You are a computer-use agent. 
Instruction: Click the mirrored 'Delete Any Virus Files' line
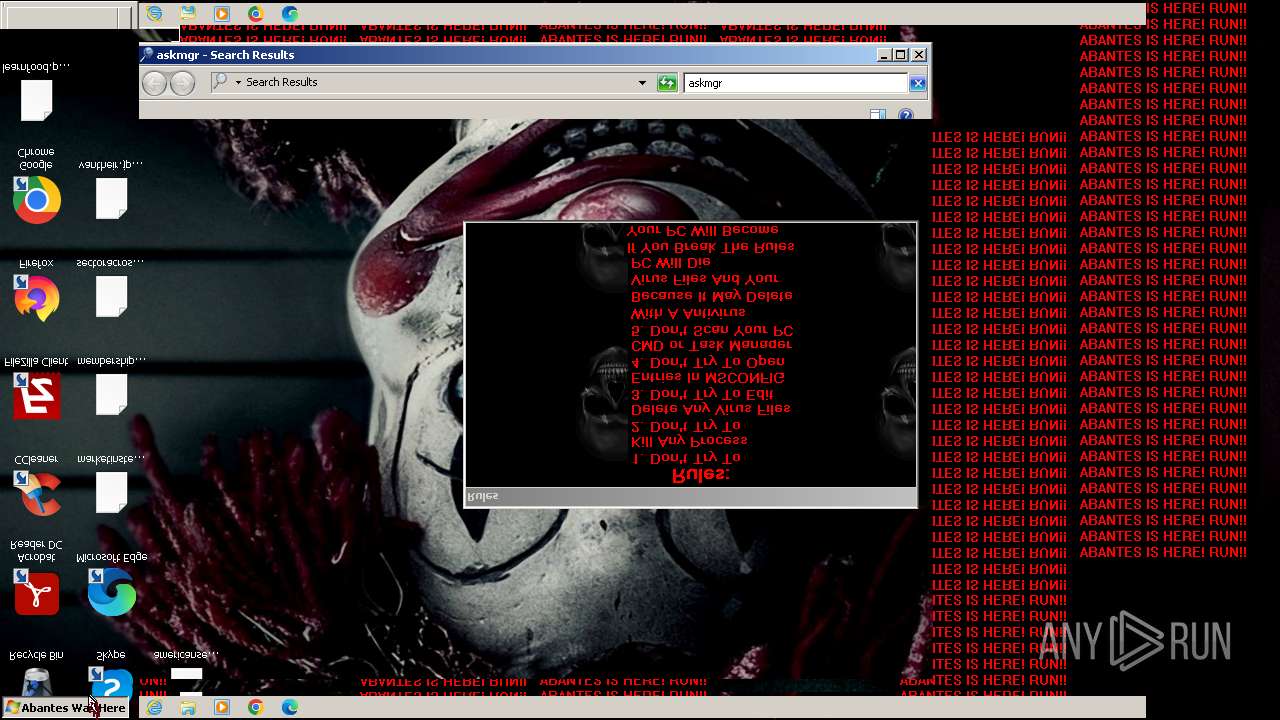click(711, 409)
